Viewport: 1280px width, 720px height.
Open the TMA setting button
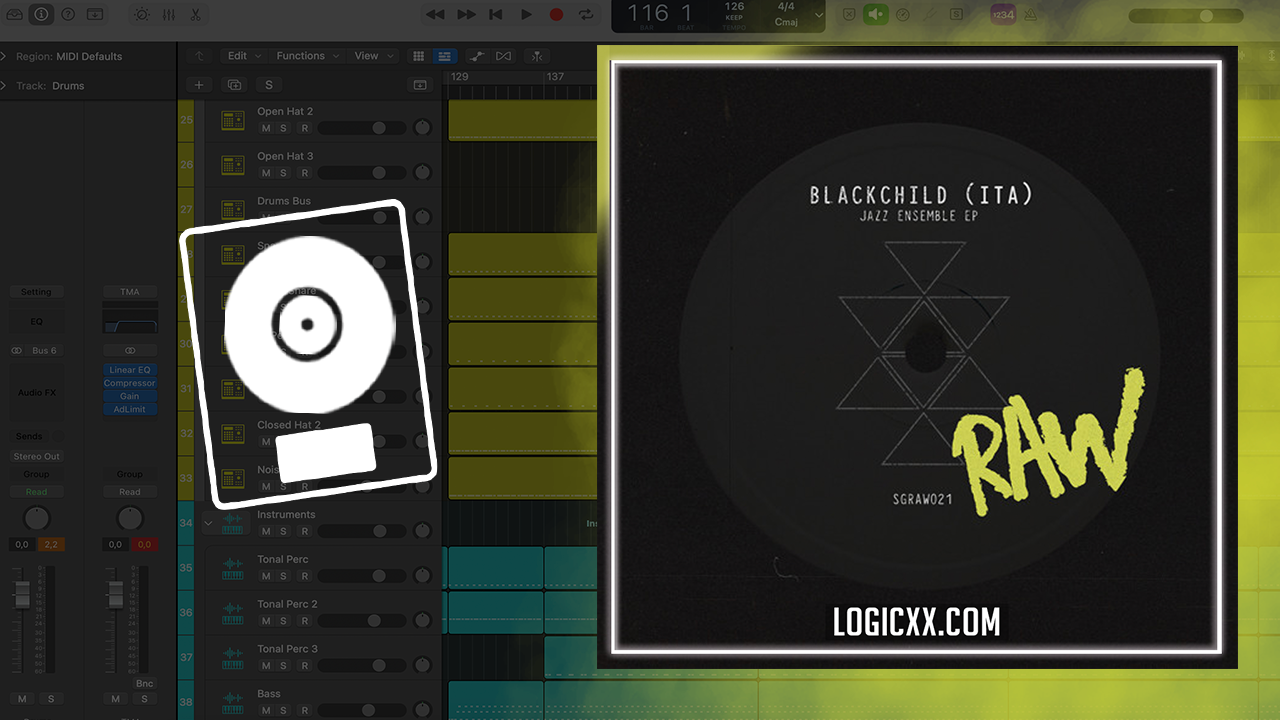(x=130, y=292)
